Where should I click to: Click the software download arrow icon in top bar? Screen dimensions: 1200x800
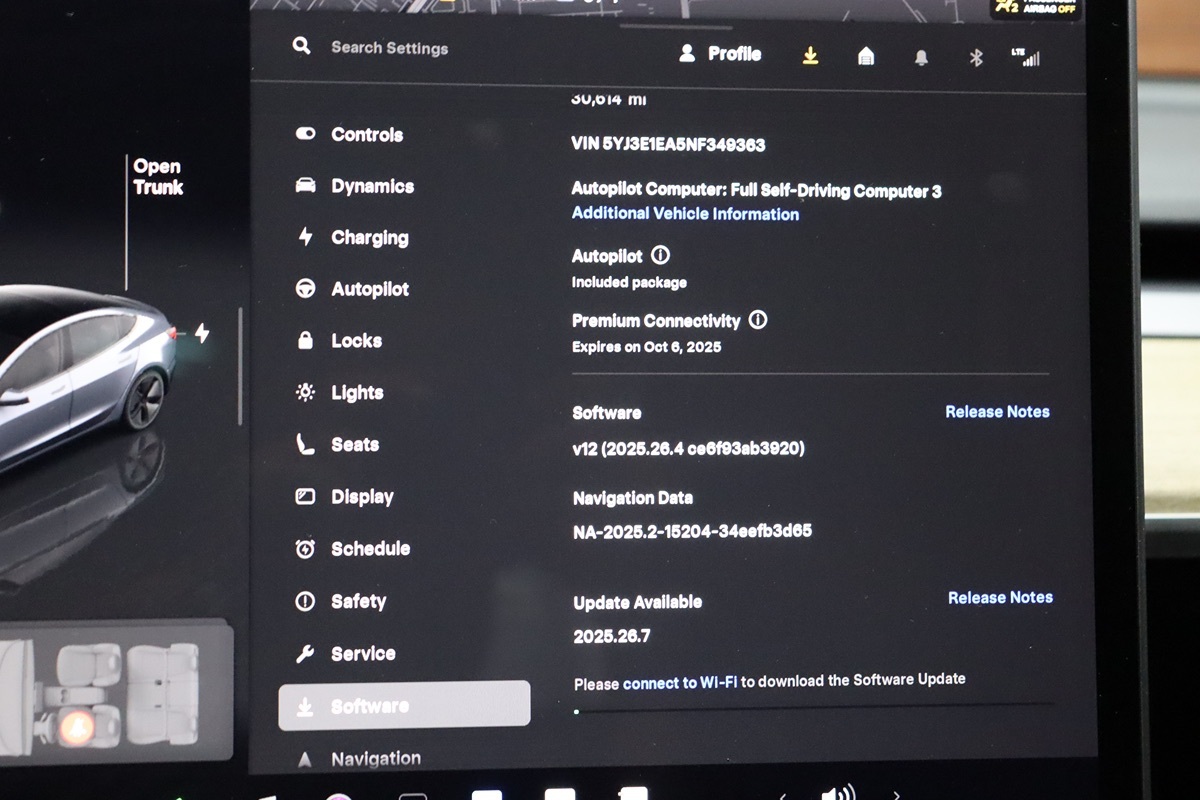tap(810, 56)
